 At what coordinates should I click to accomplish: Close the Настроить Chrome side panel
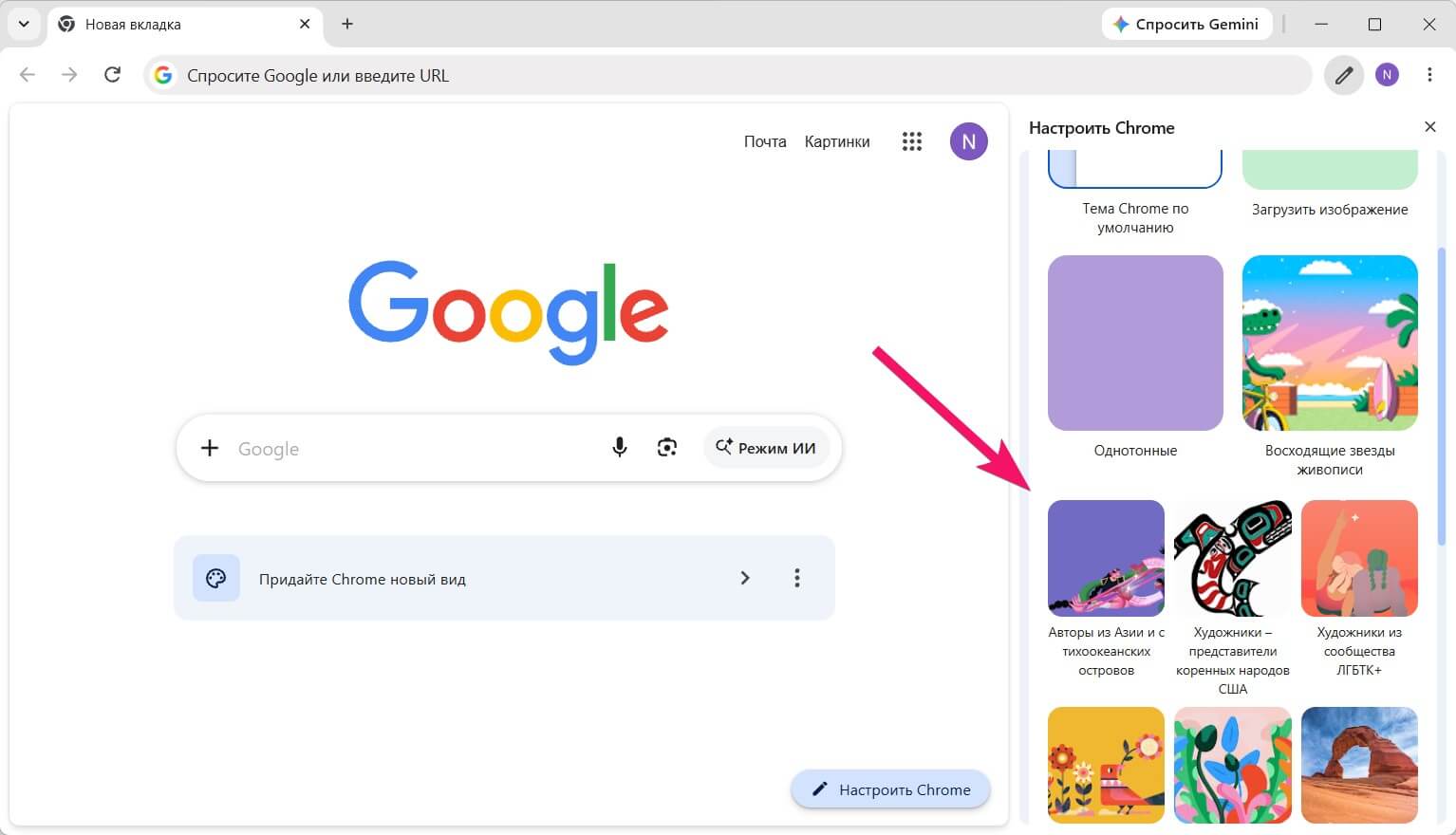[x=1430, y=127]
